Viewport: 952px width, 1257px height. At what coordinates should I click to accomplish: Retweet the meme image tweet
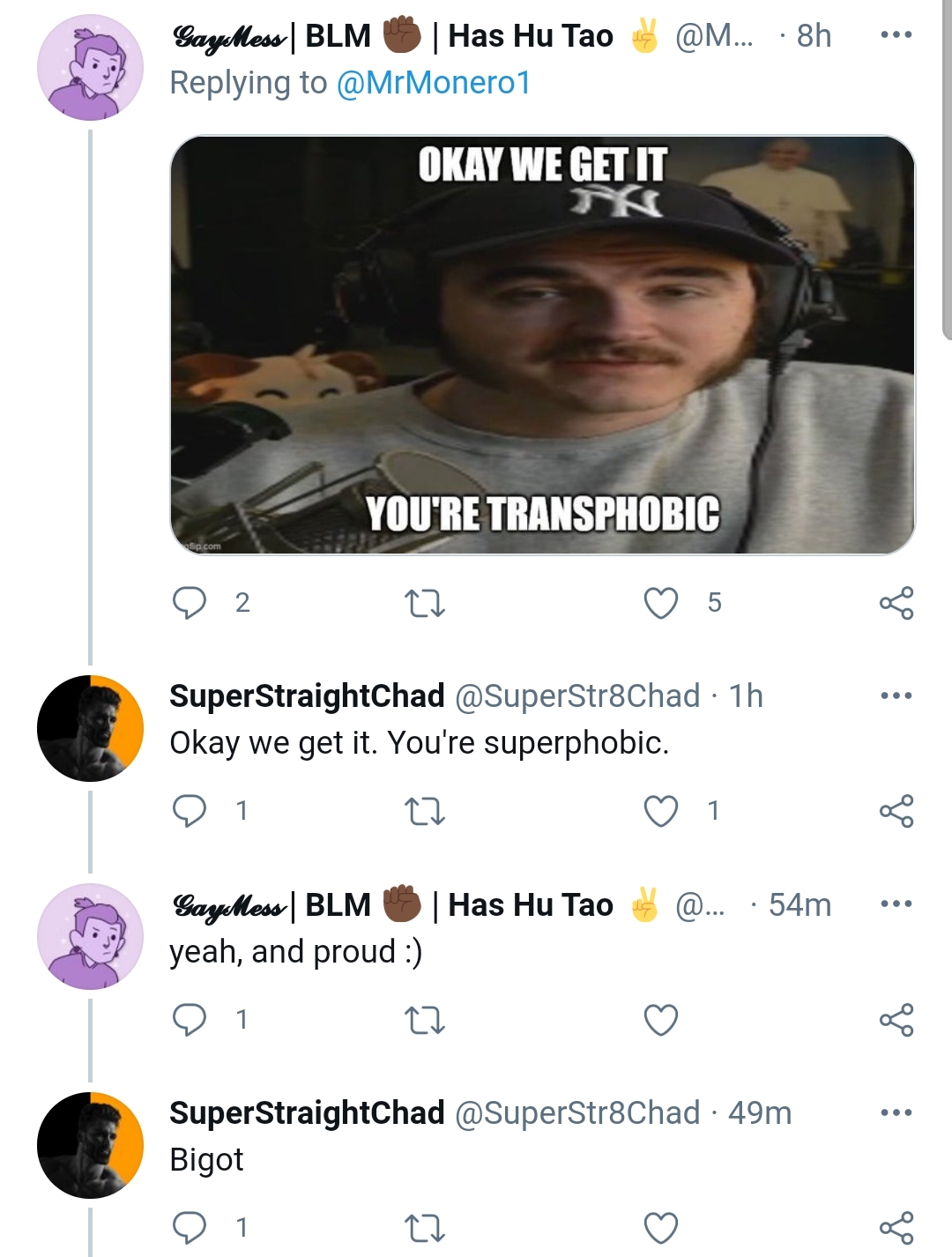[424, 604]
